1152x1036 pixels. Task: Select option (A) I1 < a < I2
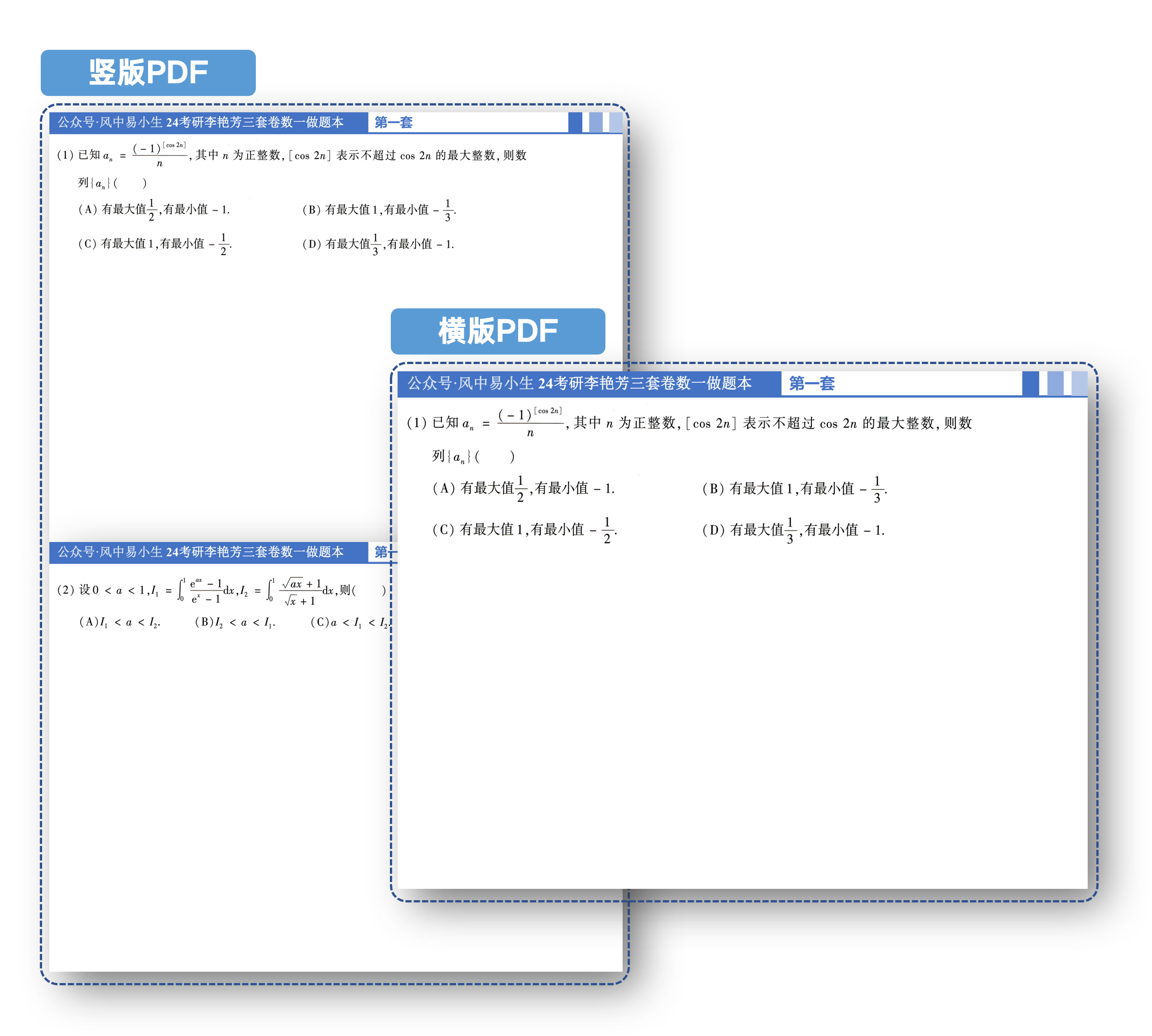pos(120,622)
